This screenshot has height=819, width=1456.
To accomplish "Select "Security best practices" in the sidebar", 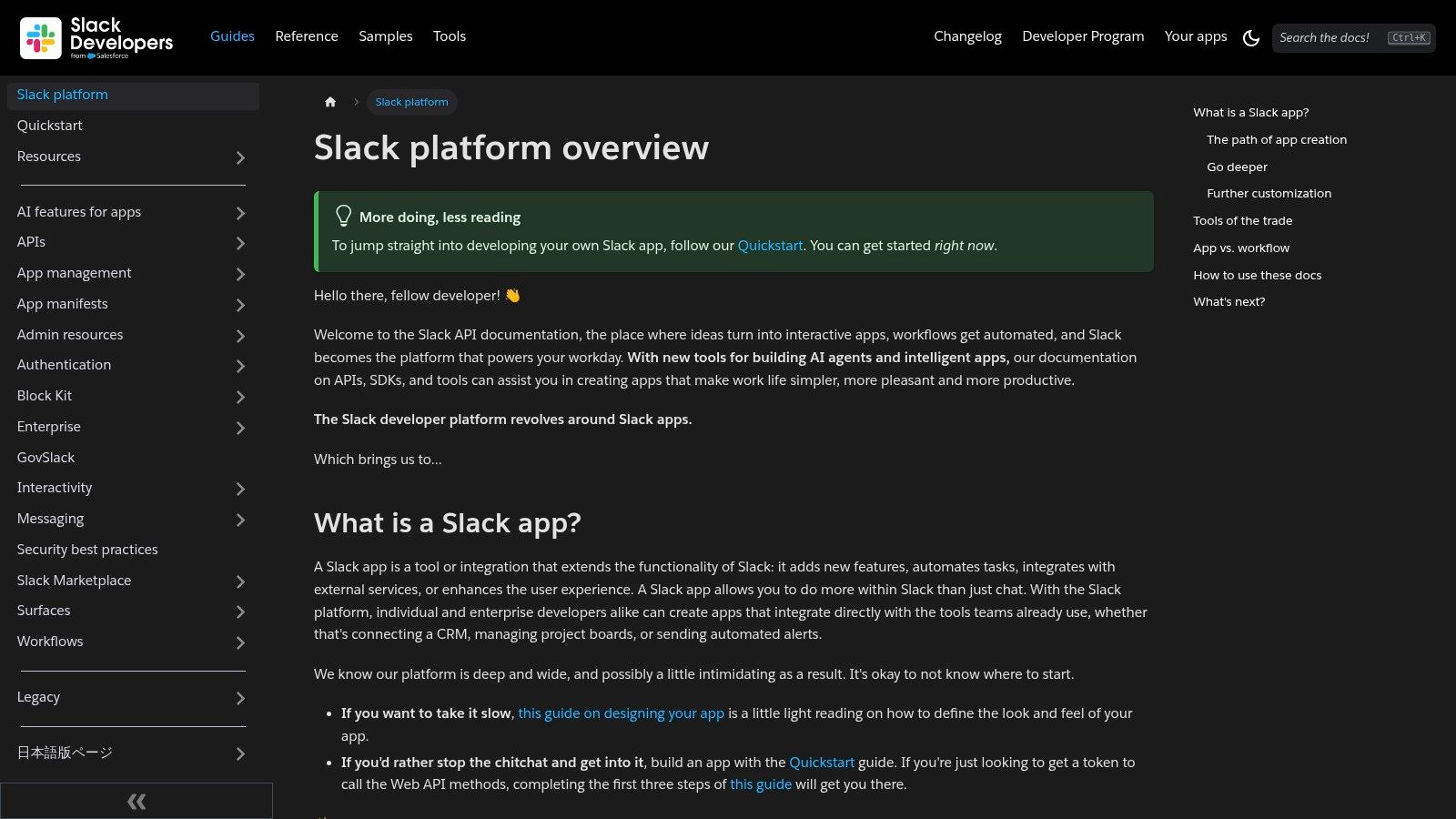I will [87, 549].
